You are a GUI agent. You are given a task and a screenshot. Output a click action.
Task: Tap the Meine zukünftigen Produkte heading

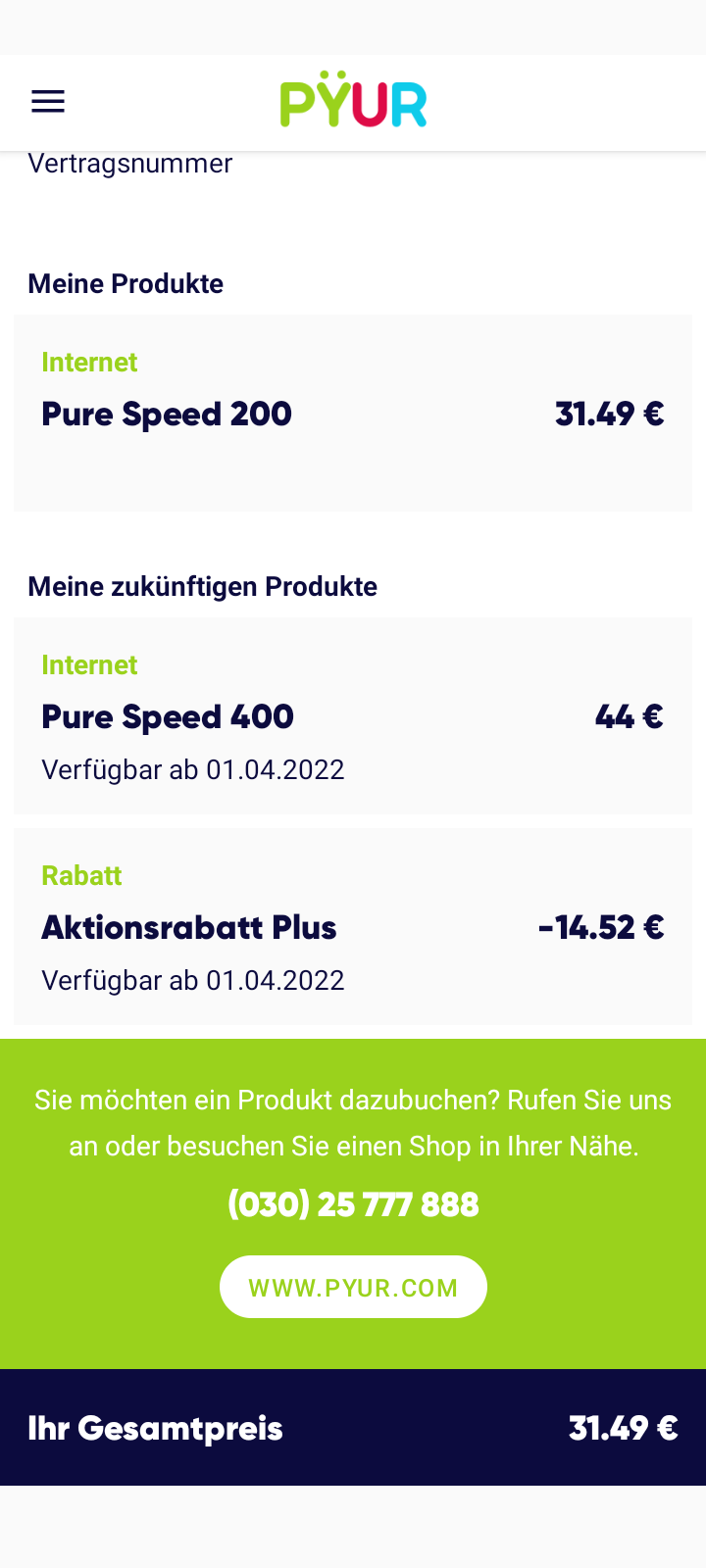tap(203, 587)
